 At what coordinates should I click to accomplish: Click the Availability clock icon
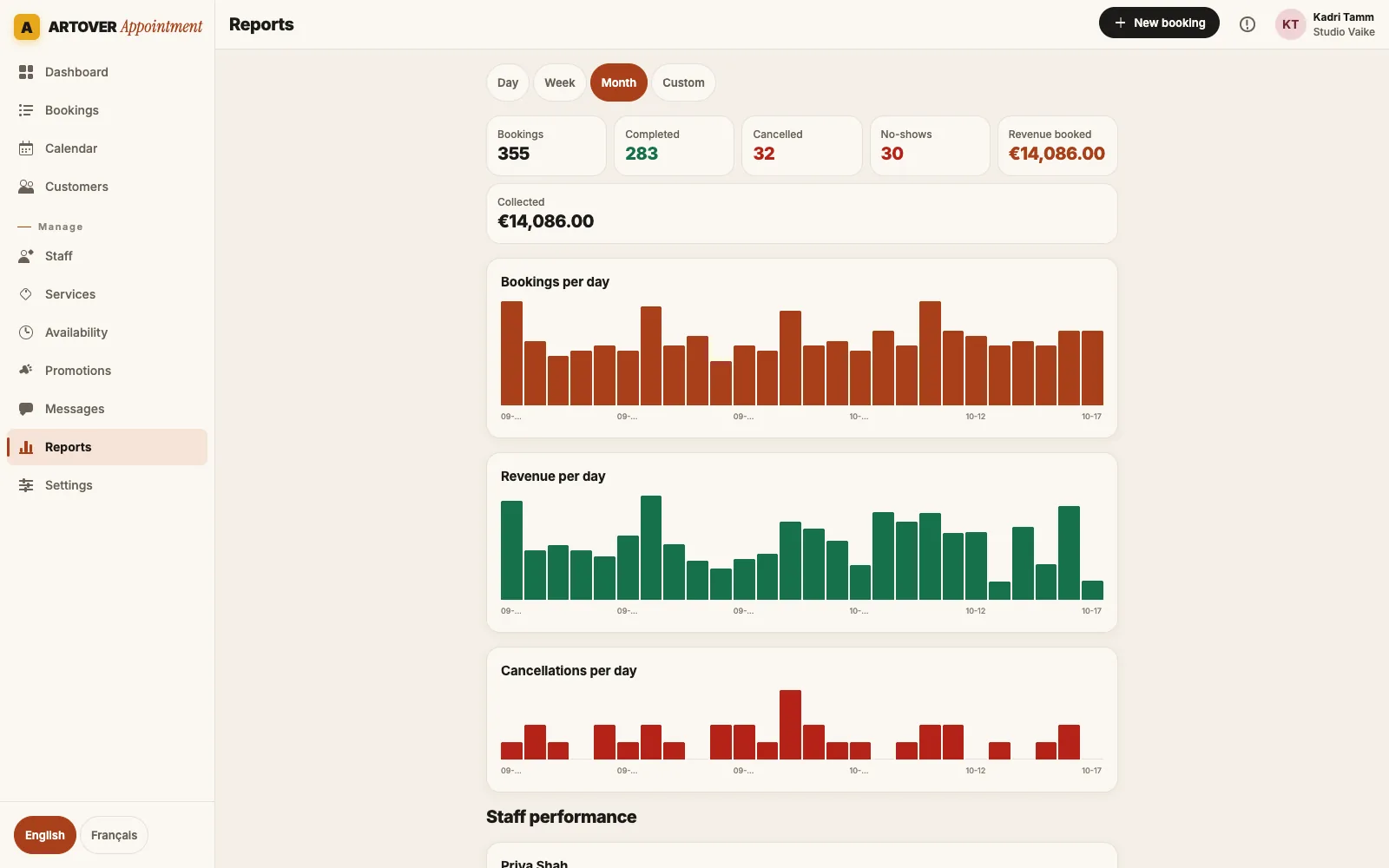(x=26, y=332)
